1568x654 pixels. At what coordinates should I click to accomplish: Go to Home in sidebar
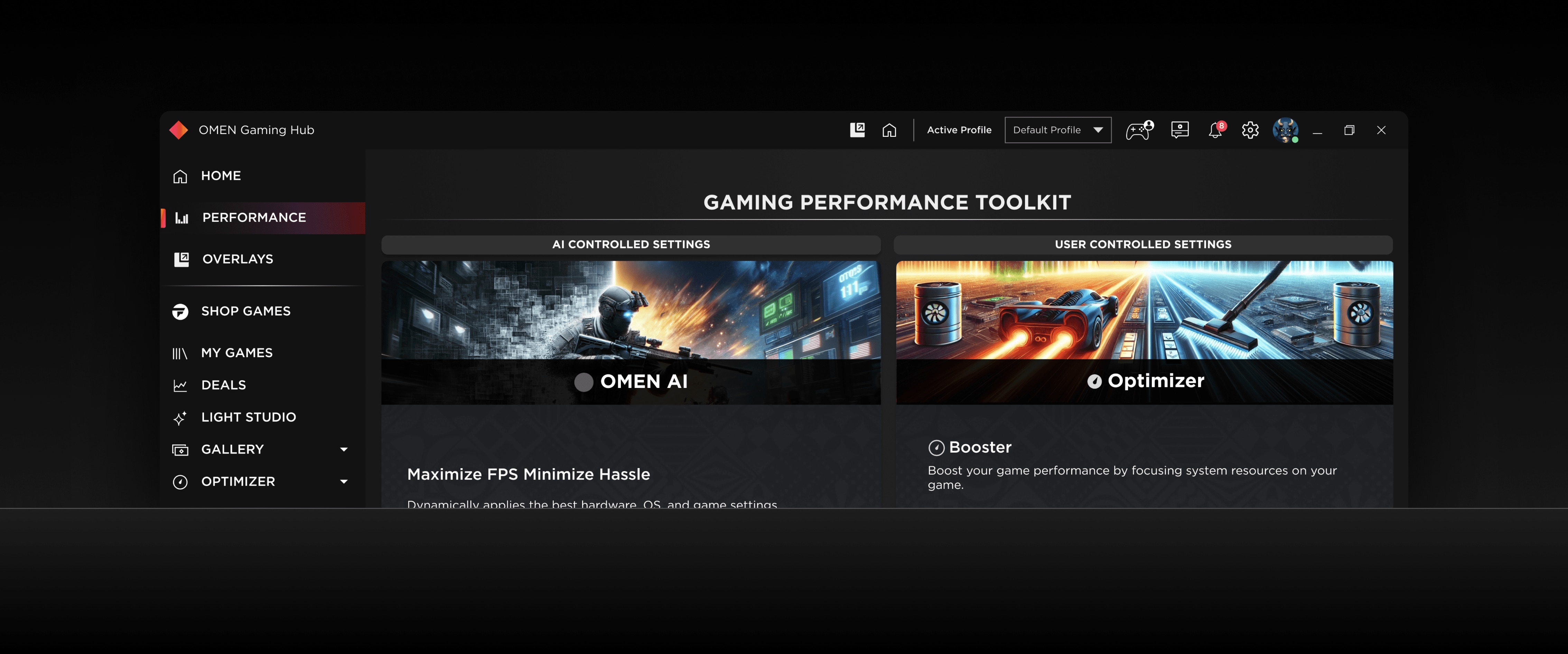click(220, 176)
